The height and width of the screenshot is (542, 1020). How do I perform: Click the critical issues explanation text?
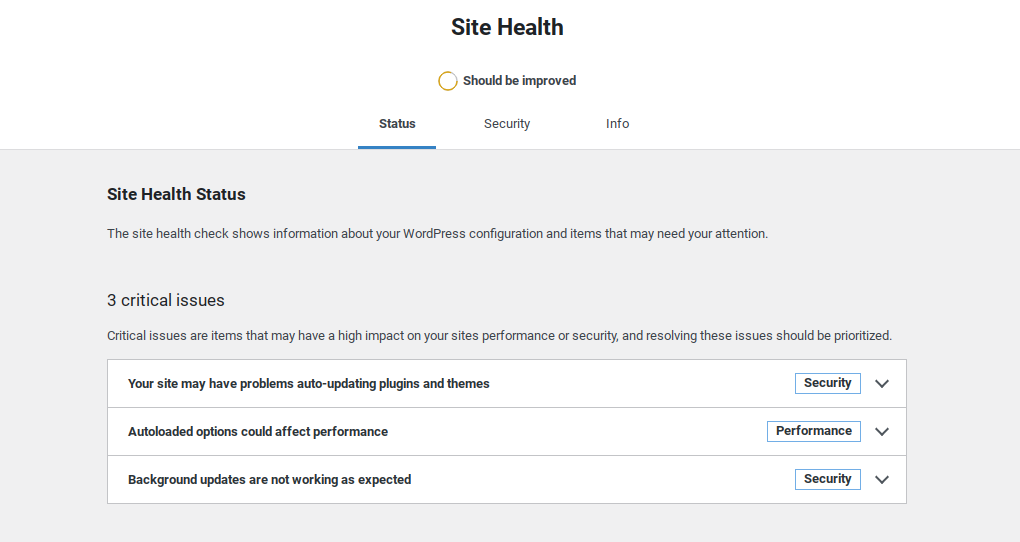pyautogui.click(x=499, y=336)
